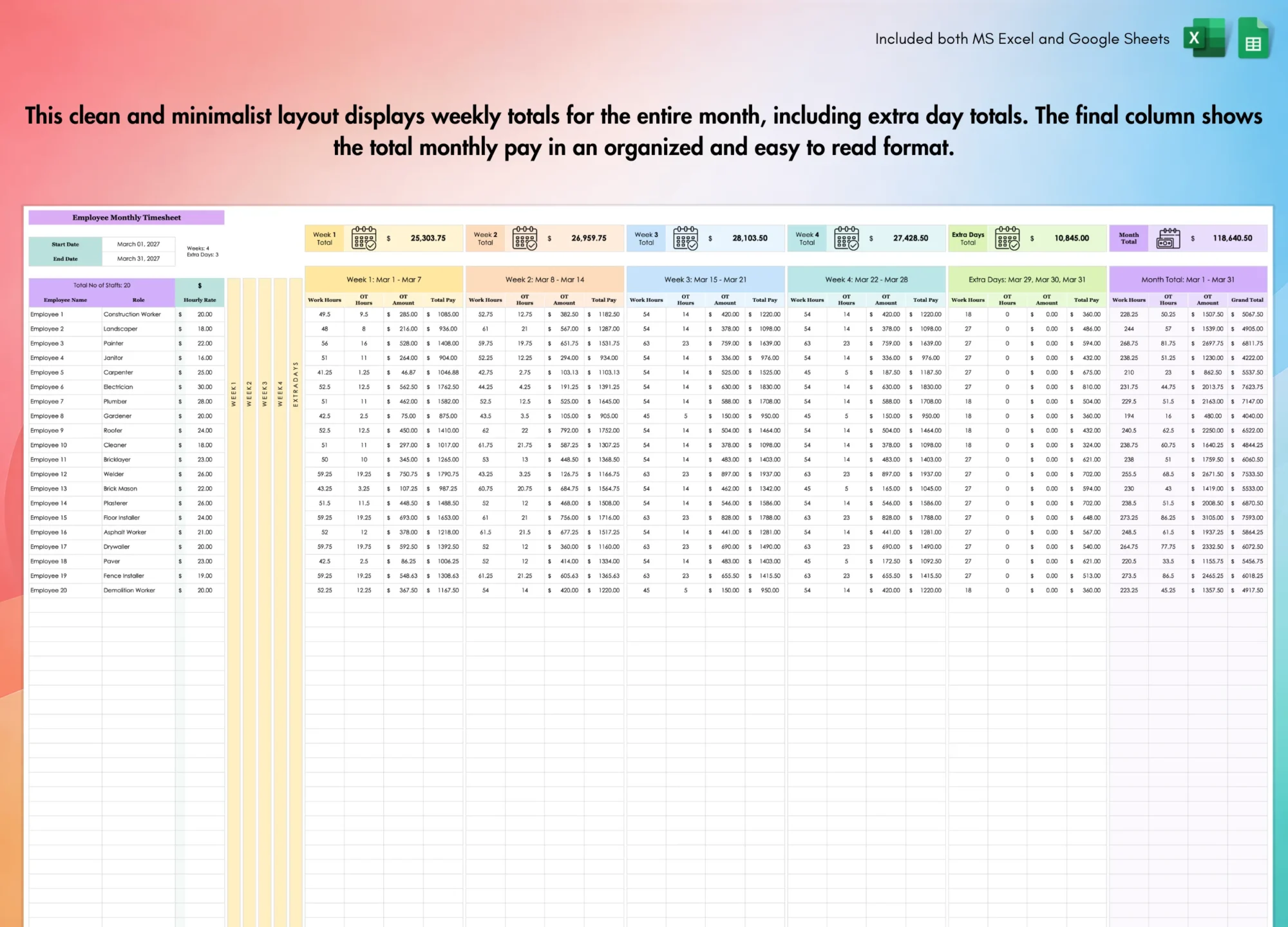Select the Week 1: Mar 1 - Mar 7 header
The width and height of the screenshot is (1288, 927).
[384, 279]
